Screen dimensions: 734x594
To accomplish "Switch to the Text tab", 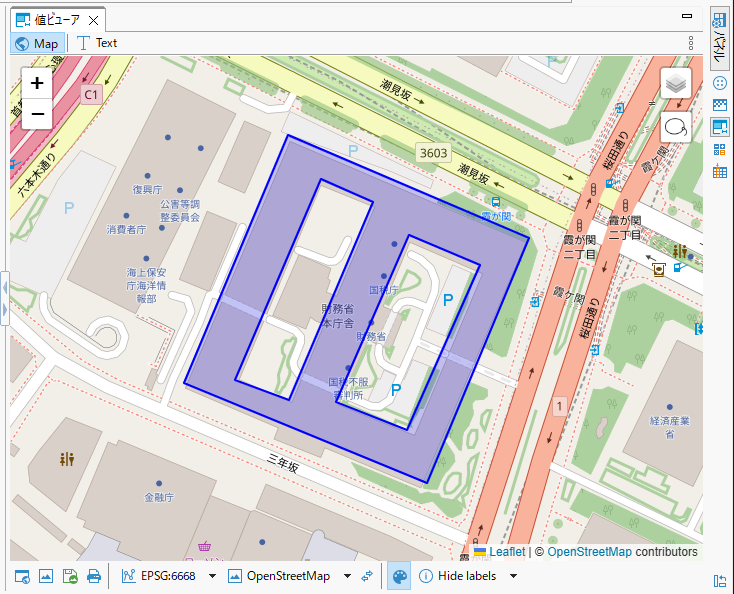I will [x=97, y=43].
